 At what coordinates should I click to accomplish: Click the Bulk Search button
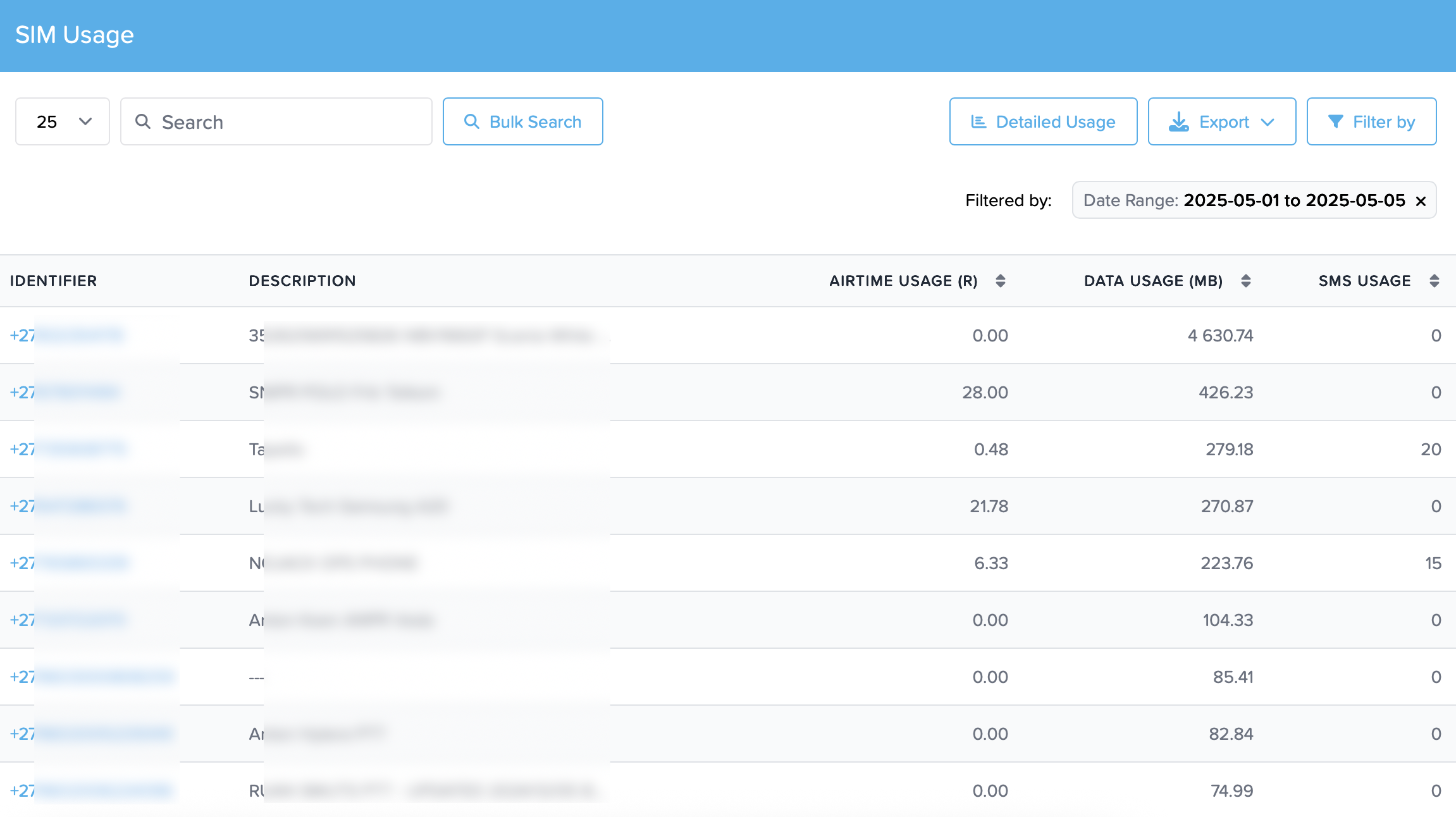click(x=522, y=121)
